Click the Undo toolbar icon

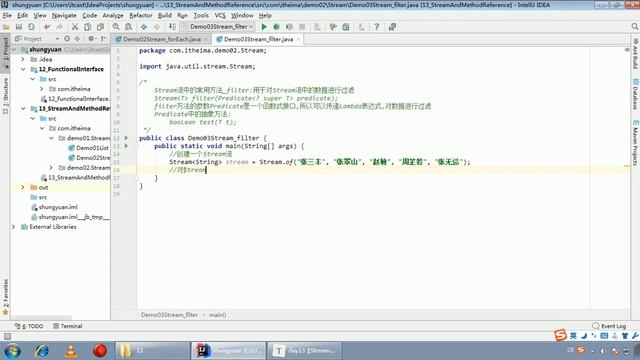(x=47, y=27)
